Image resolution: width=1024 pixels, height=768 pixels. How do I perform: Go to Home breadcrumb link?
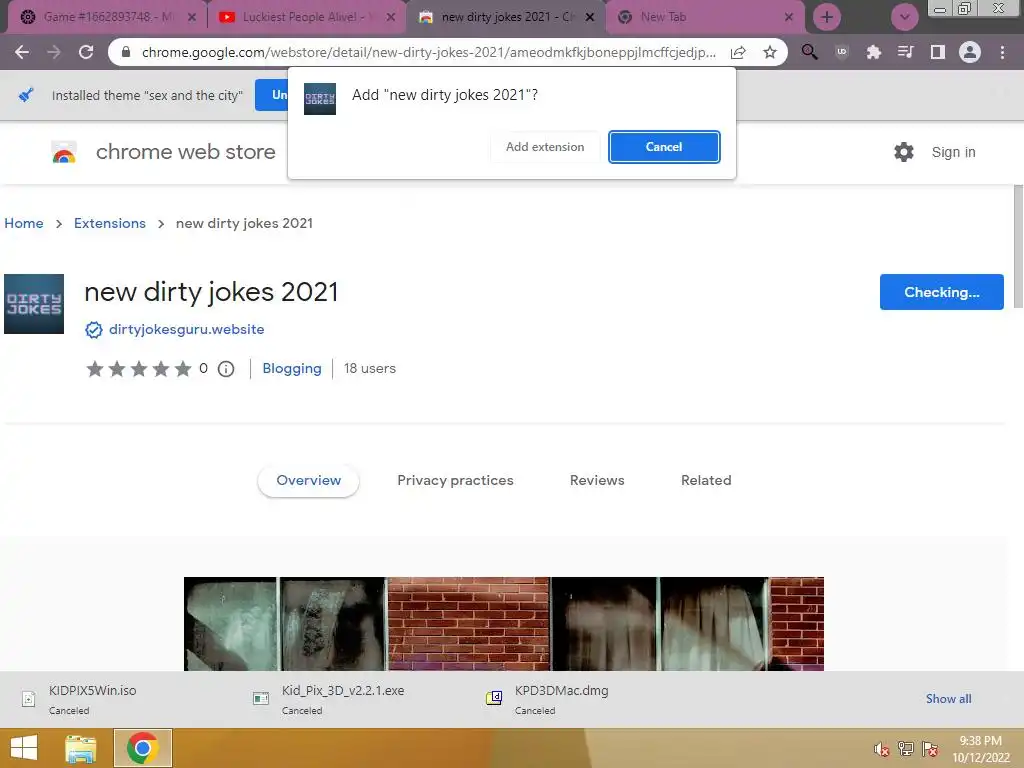(24, 223)
